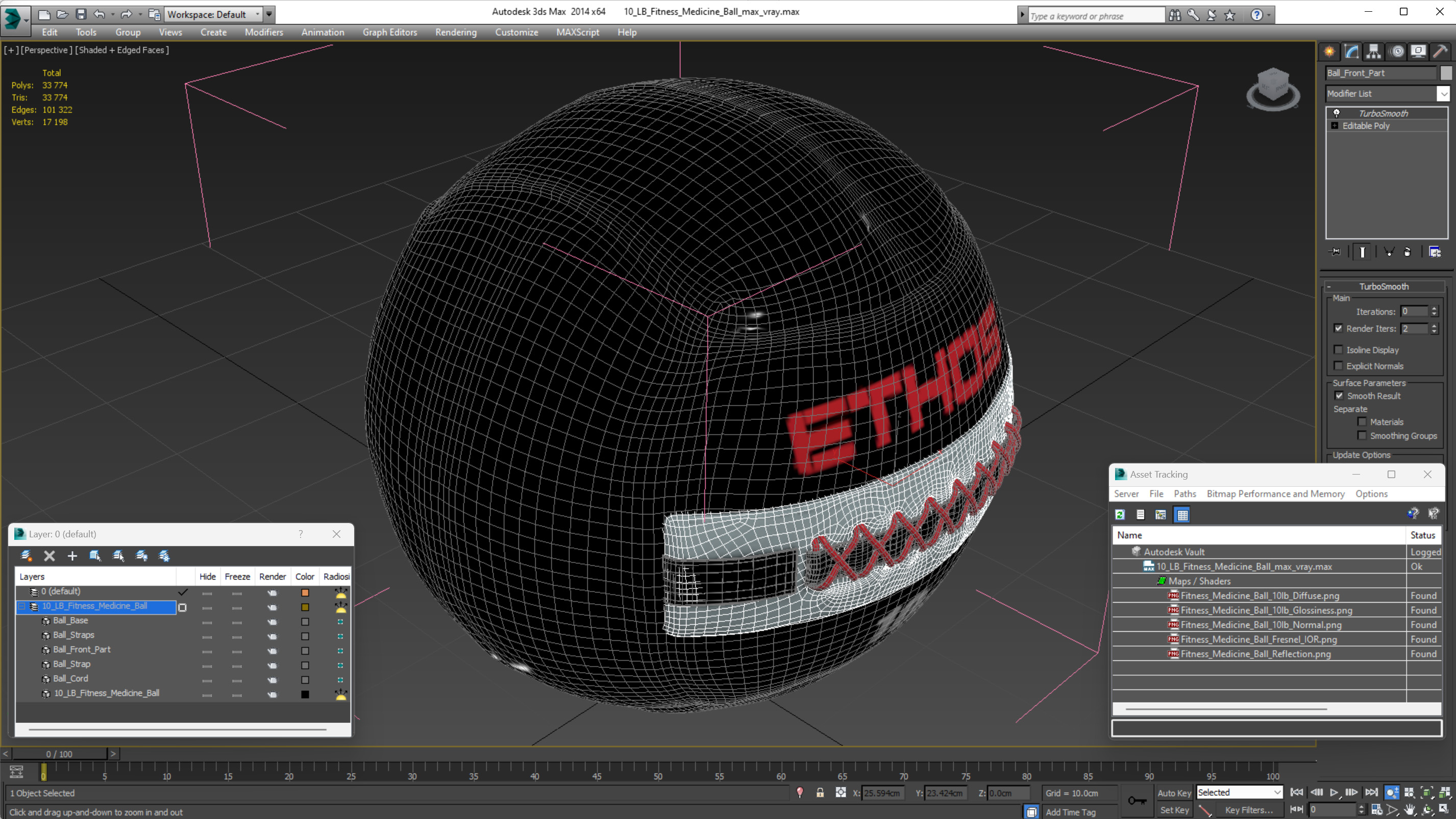The image size is (1456, 819).
Task: Click the Iterations spinner arrows
Action: click(1434, 311)
